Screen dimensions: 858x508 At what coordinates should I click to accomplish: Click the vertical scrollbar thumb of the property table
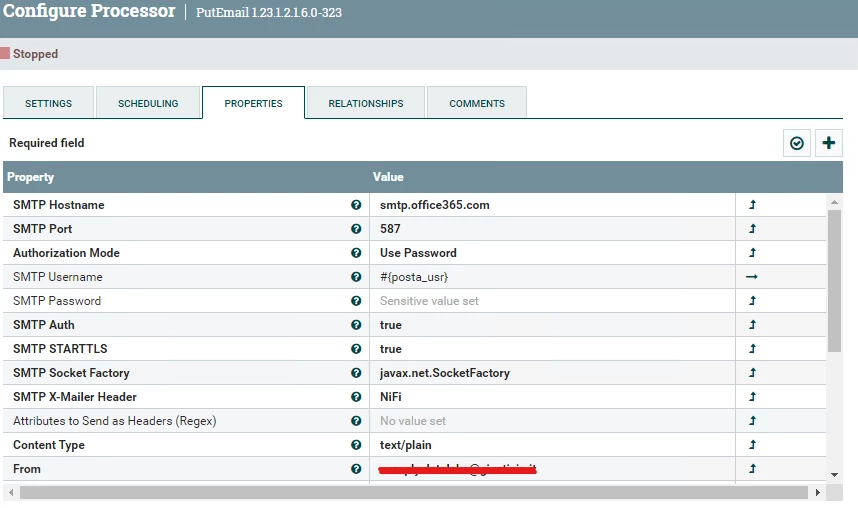[x=834, y=281]
